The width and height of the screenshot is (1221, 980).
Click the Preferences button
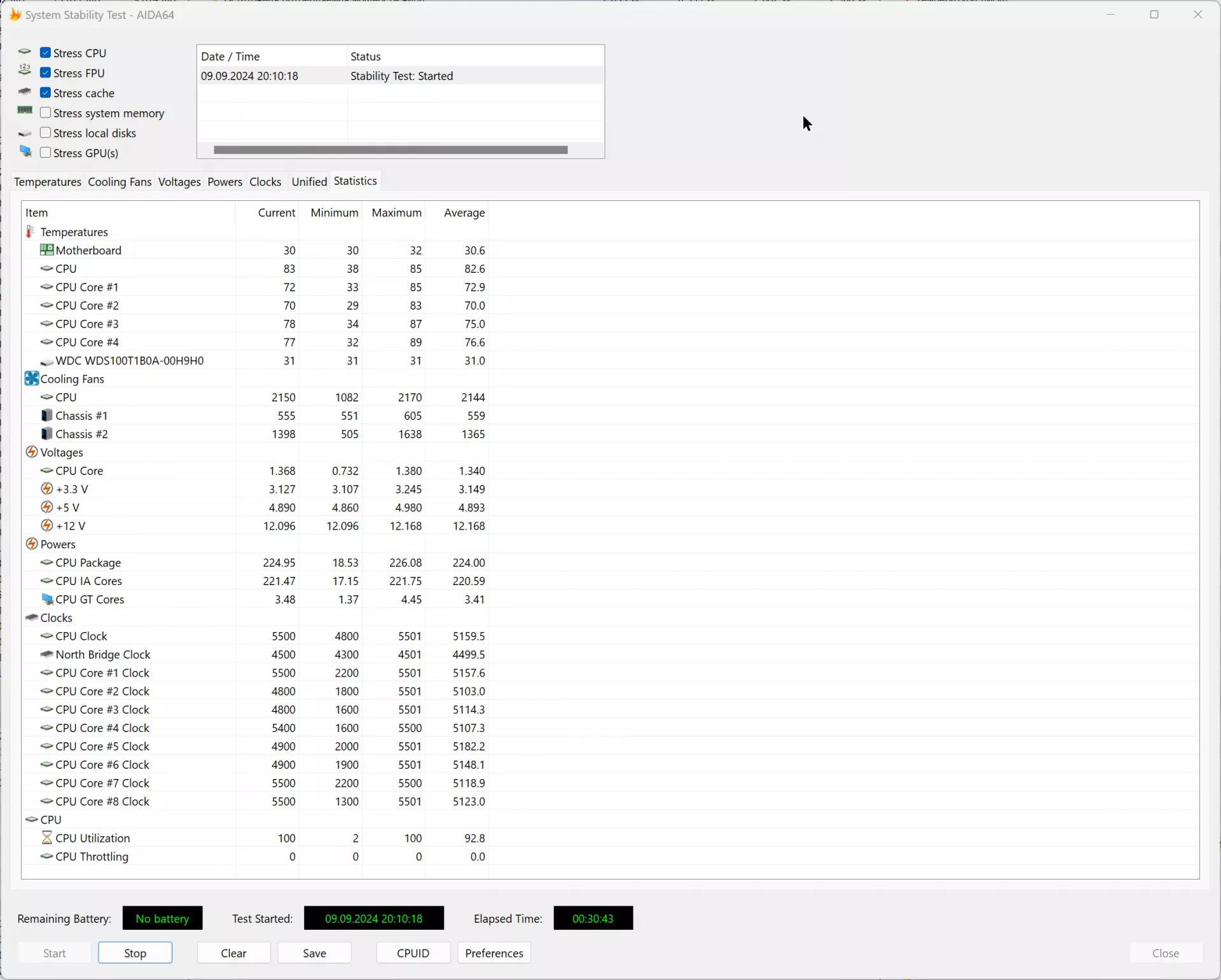(494, 953)
